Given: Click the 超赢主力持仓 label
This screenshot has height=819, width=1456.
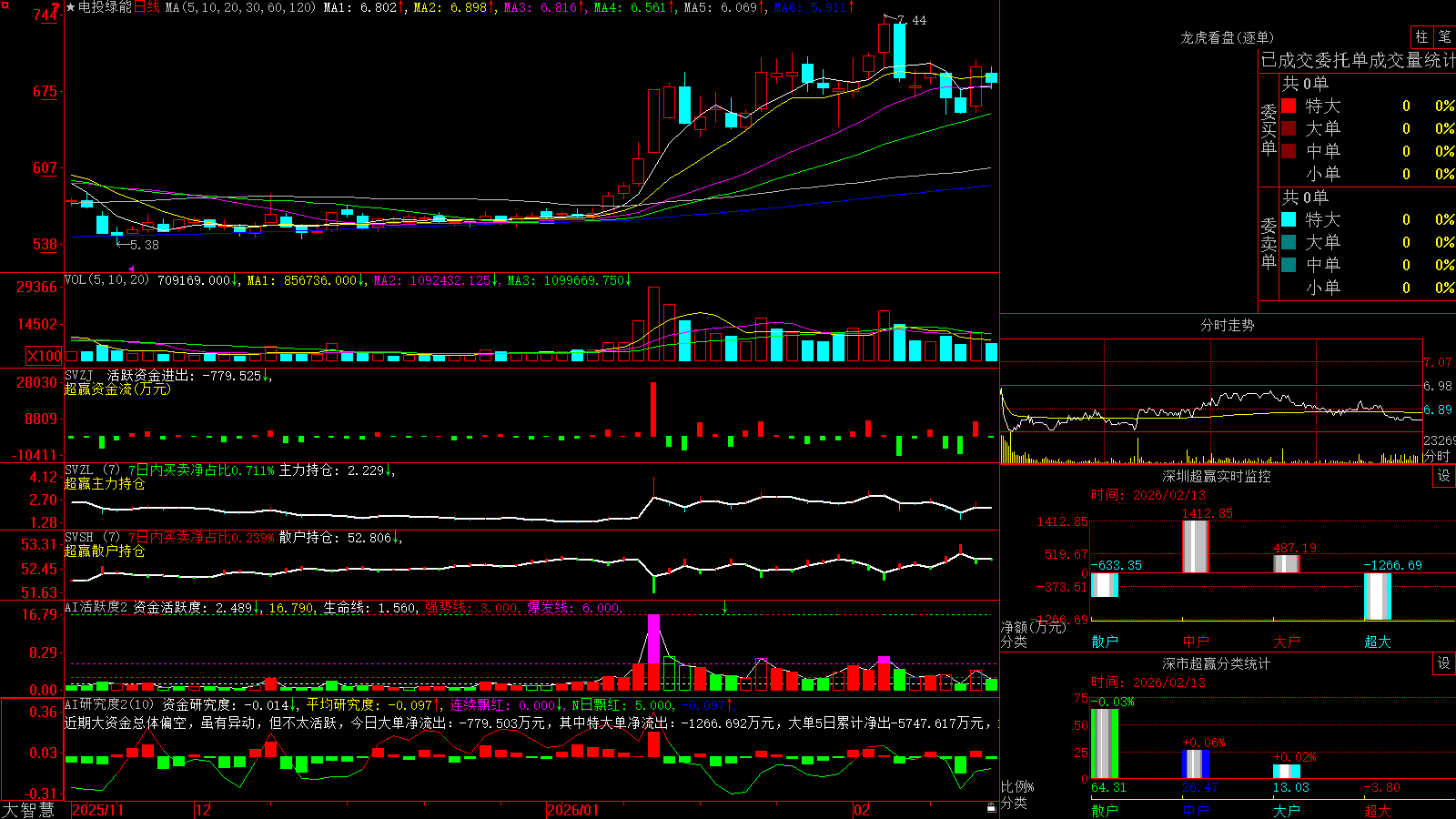Looking at the screenshot, I should [x=105, y=483].
